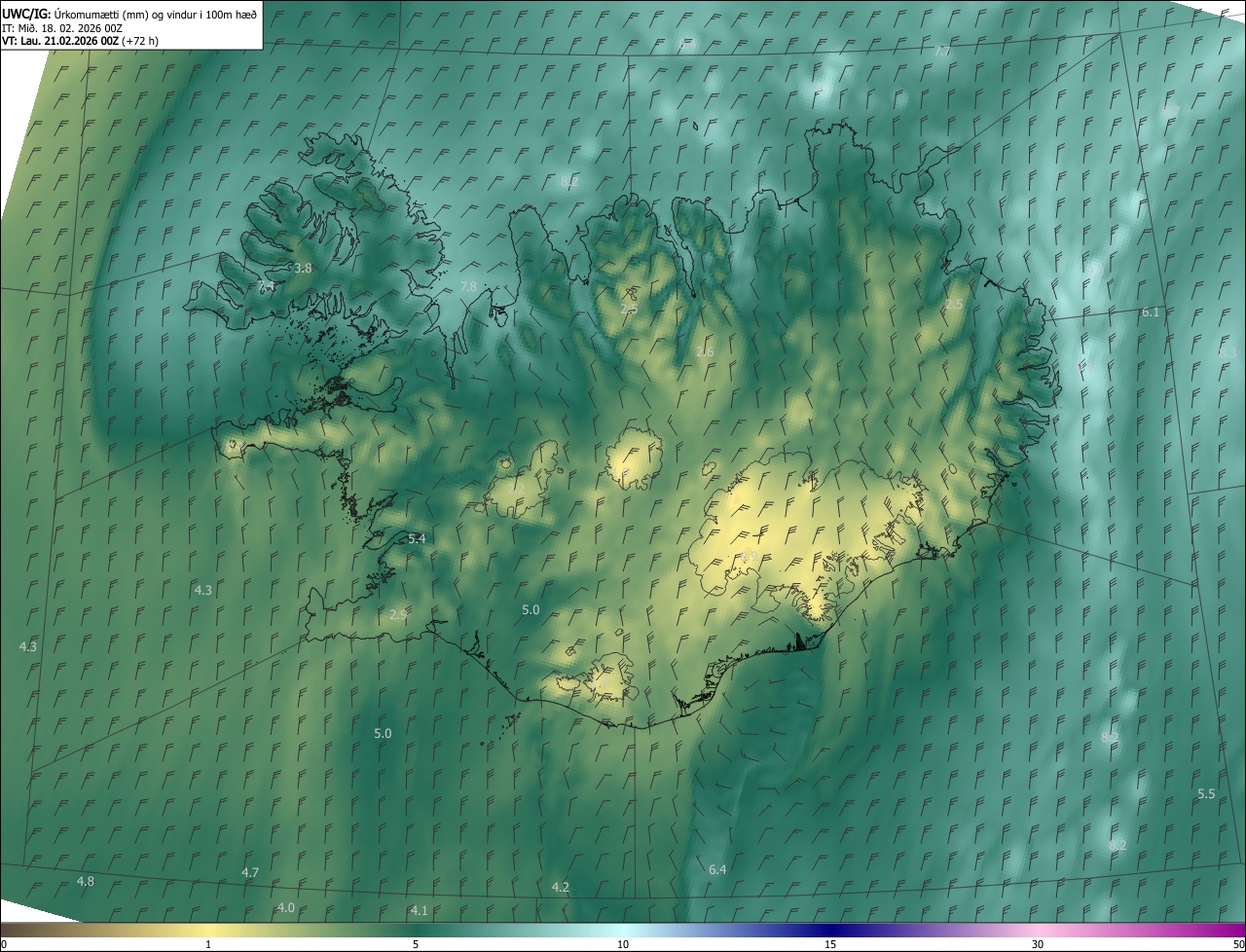The width and height of the screenshot is (1246, 952).
Task: Click the 7.4 value label on the map
Action: tap(267, 286)
